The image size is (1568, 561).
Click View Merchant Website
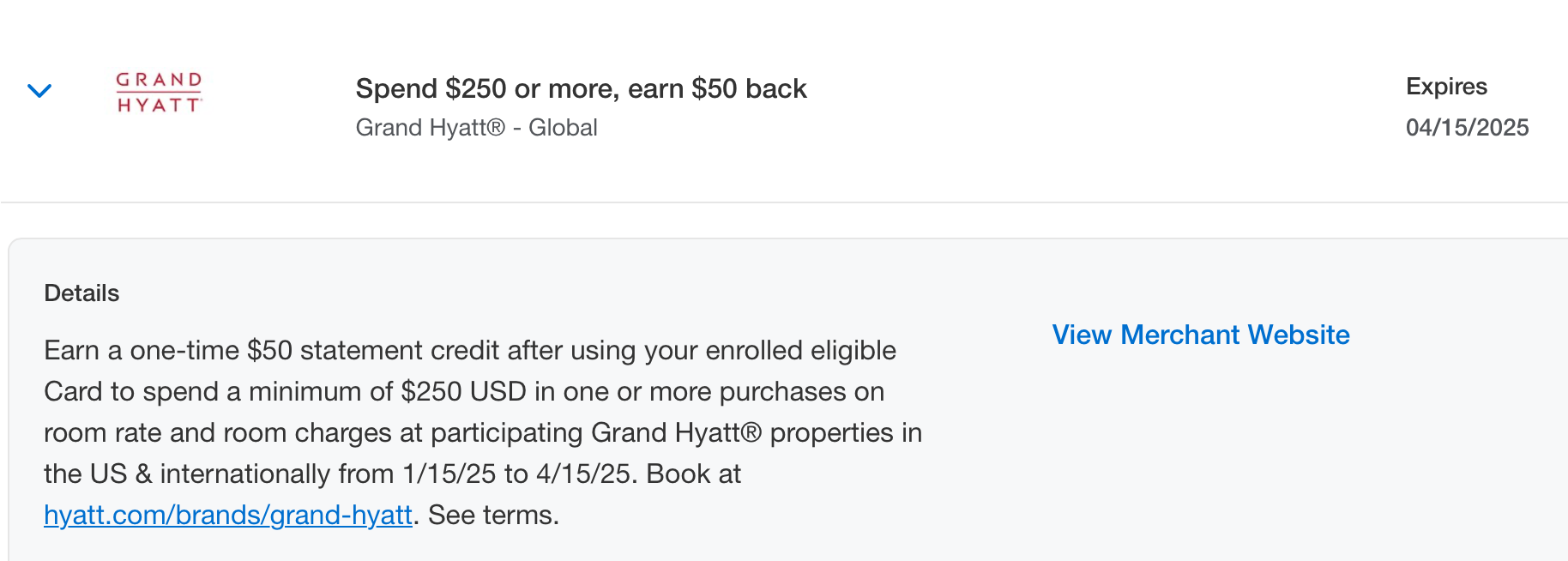point(1201,335)
